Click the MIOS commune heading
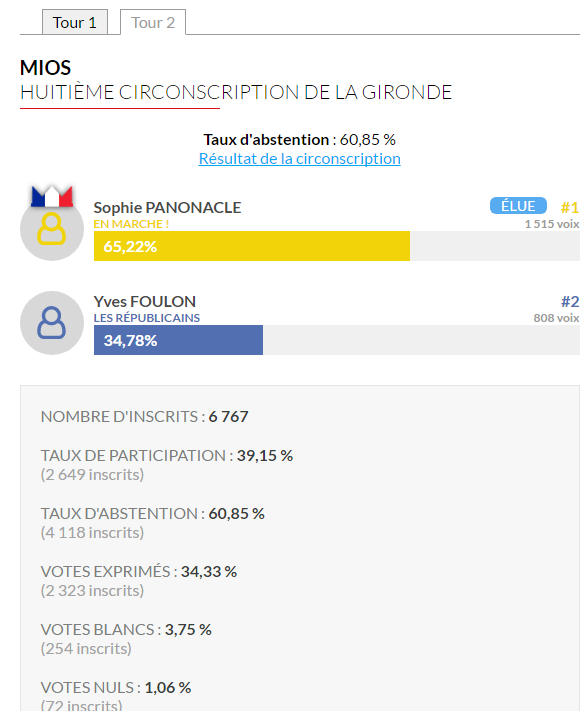 45,68
